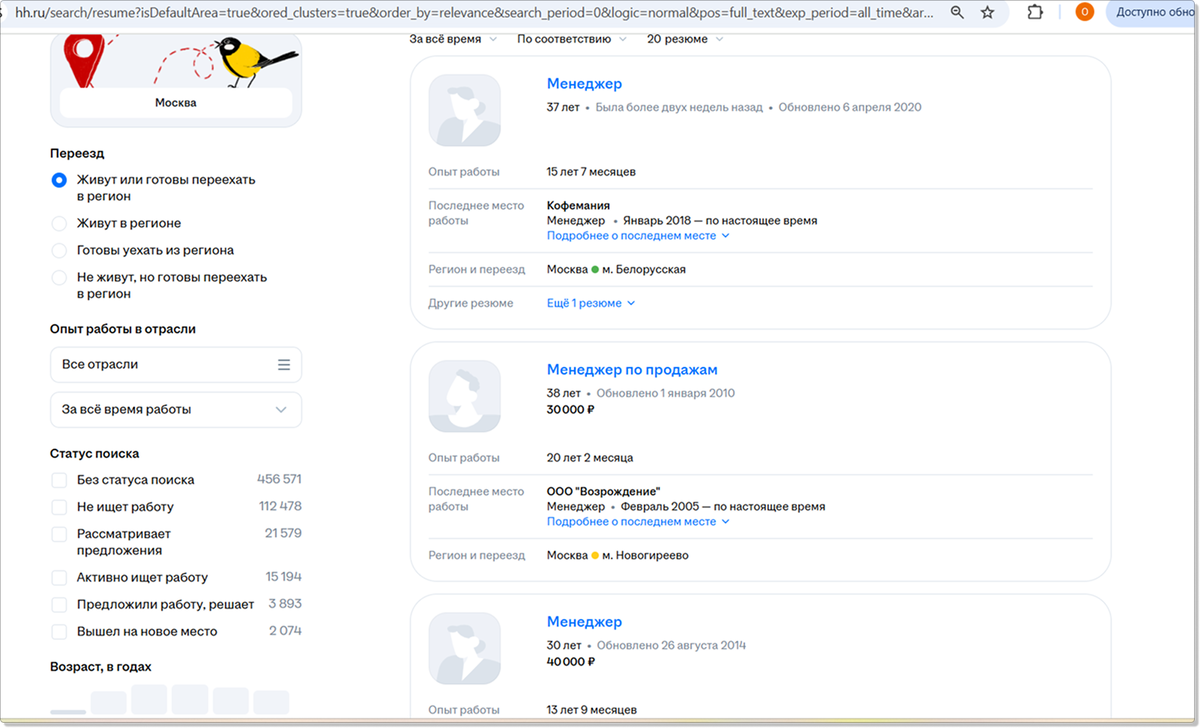Open the first 'Менеджер' resume, aged 37
This screenshot has height=728, width=1200.
coord(584,84)
